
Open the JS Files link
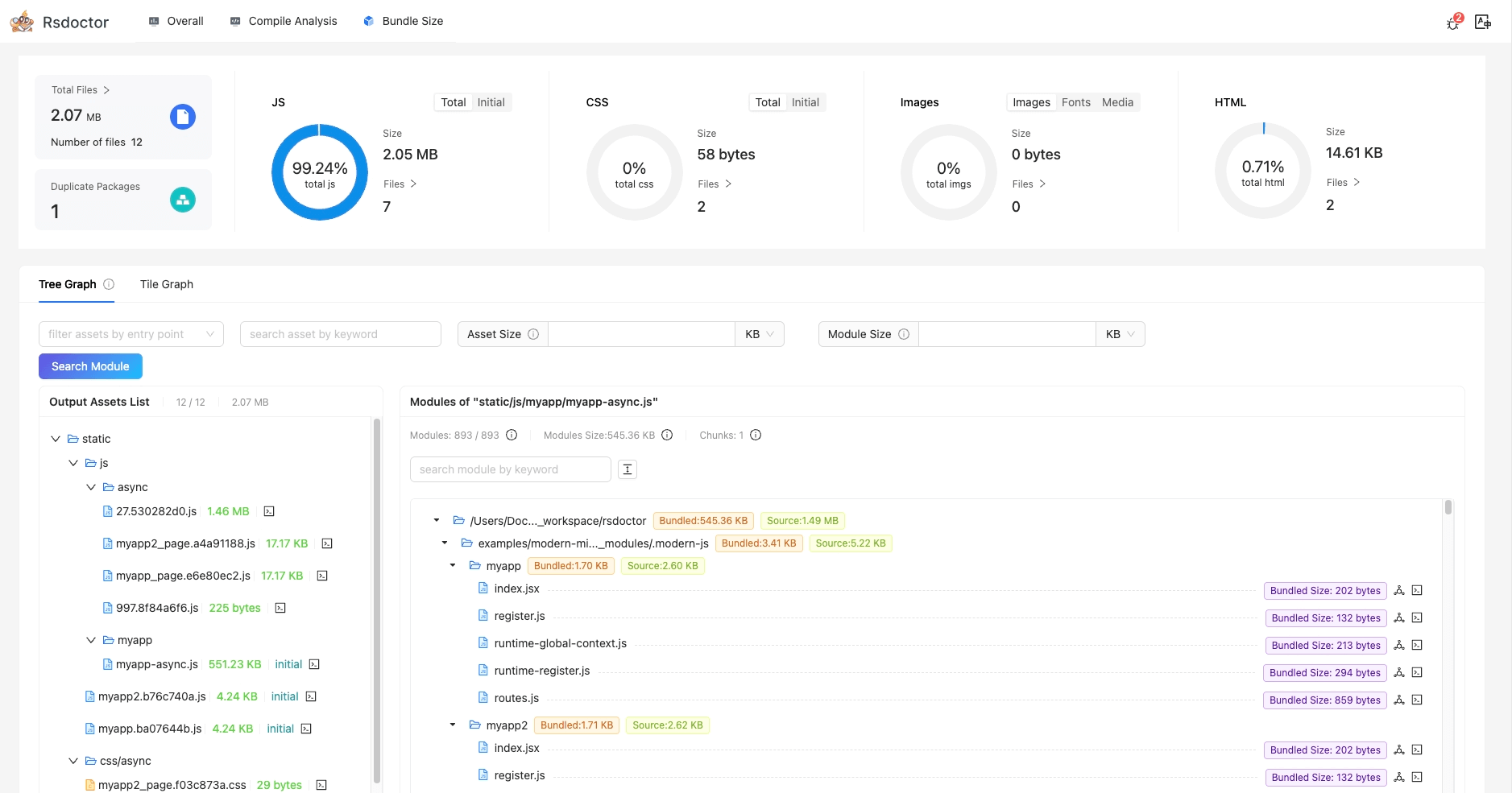pyautogui.click(x=400, y=184)
